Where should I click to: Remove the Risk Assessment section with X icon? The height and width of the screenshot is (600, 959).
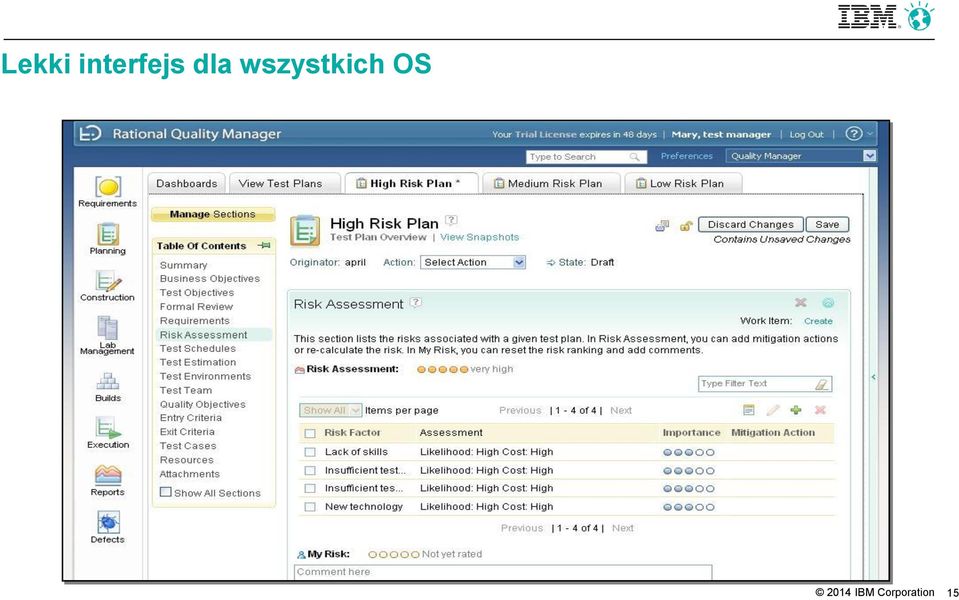tap(801, 302)
